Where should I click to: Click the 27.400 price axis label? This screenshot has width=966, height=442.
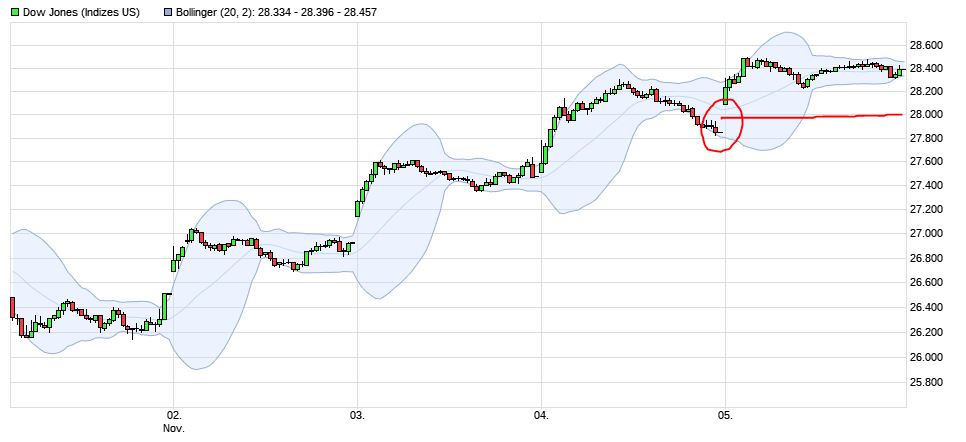pyautogui.click(x=926, y=186)
